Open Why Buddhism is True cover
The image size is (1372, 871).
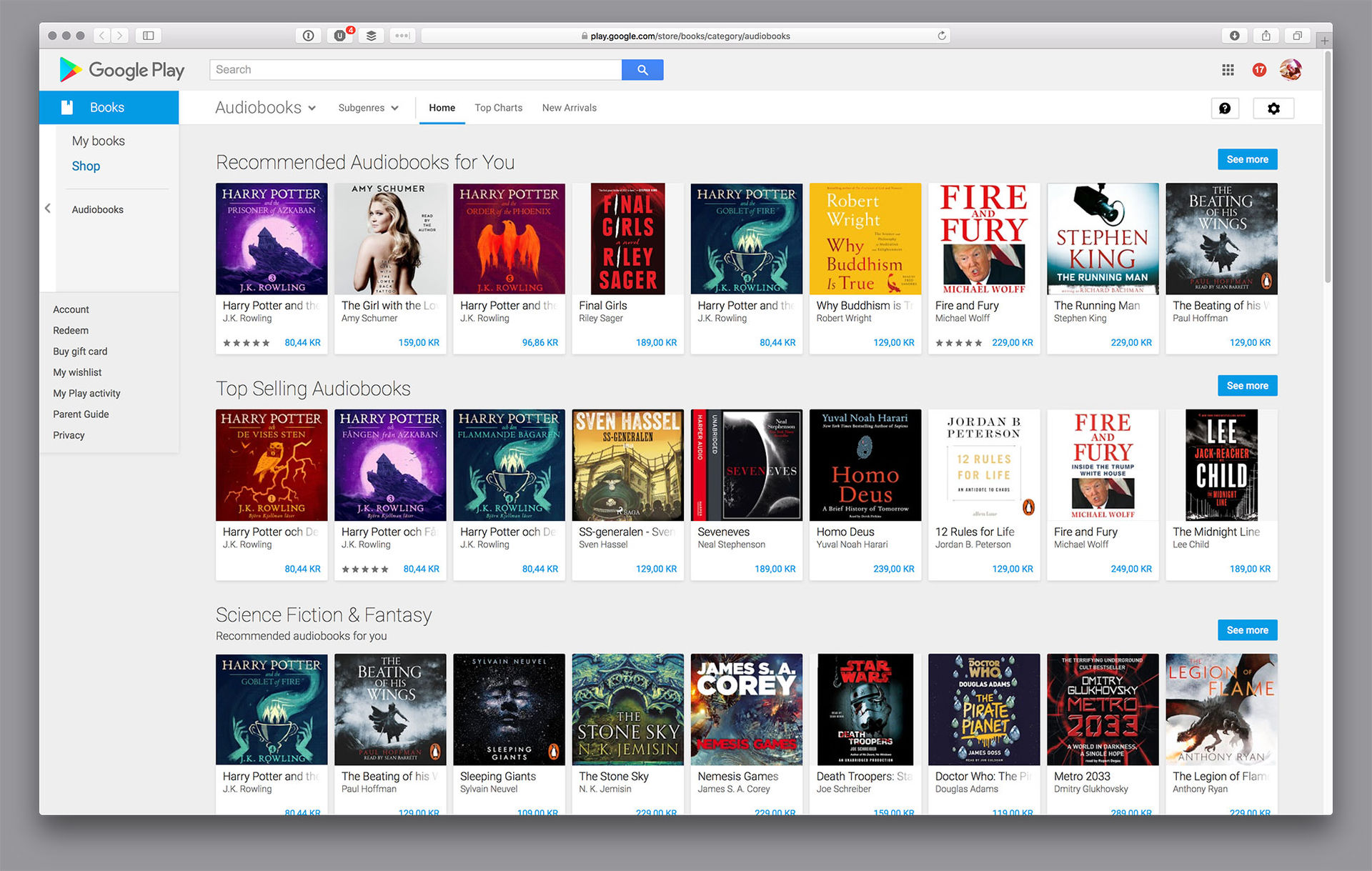865,239
